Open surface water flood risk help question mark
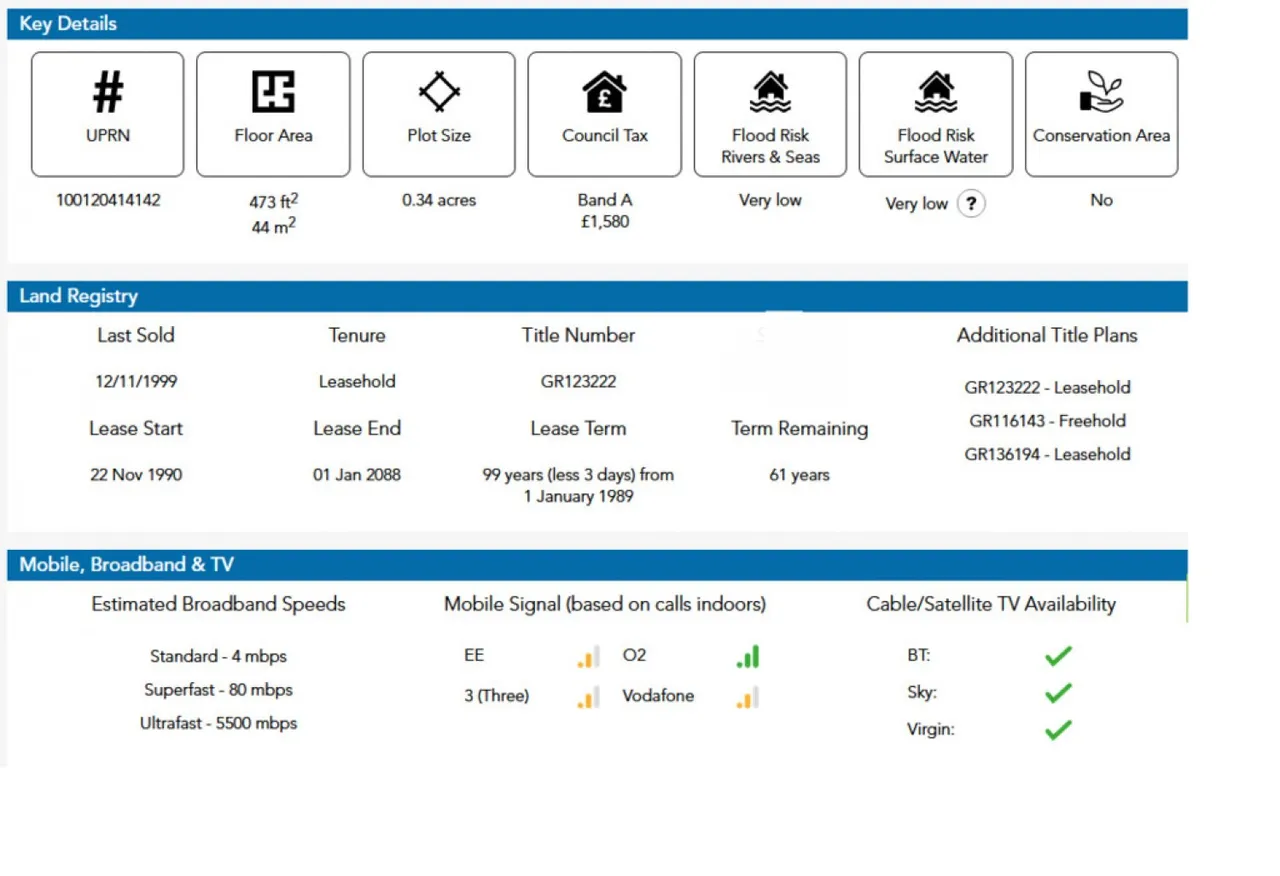1280x876 pixels. coord(971,204)
